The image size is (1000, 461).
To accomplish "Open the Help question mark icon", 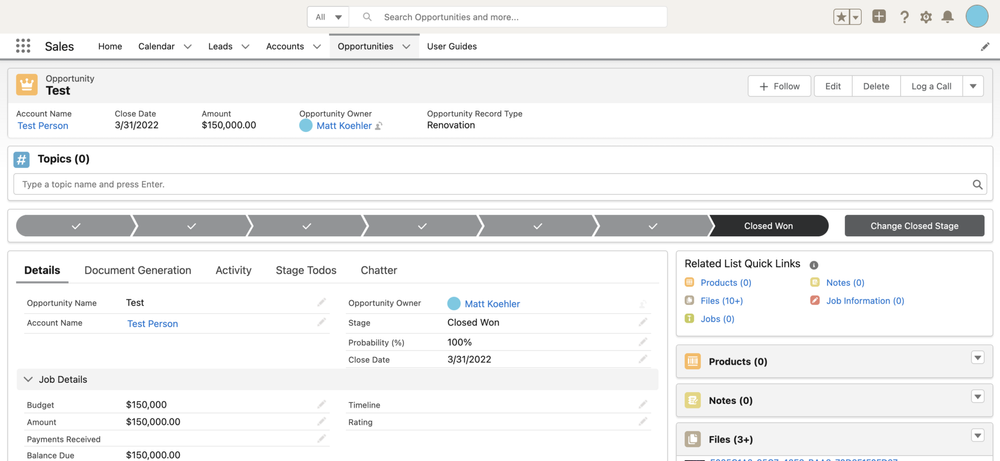I will tap(904, 17).
